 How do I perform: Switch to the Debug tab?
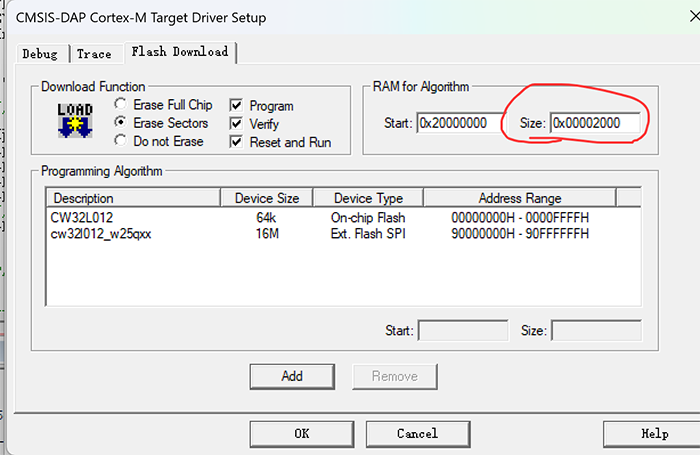tap(41, 53)
